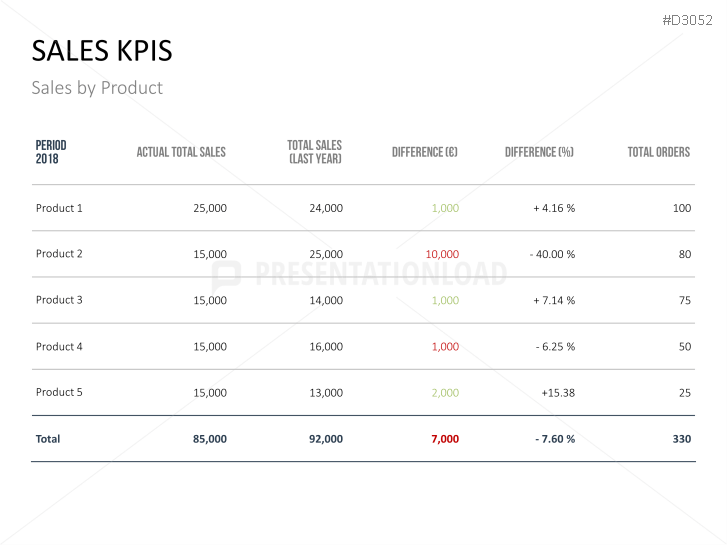Click the Sales by Product subtitle

coord(97,87)
